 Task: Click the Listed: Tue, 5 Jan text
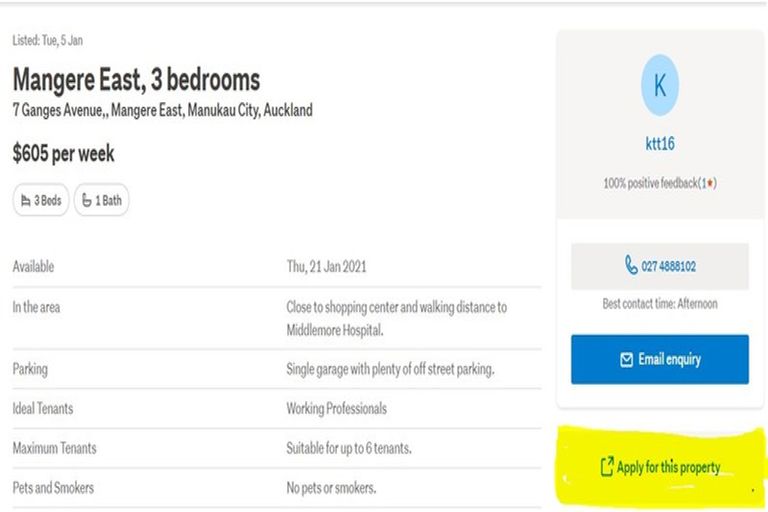[47, 41]
